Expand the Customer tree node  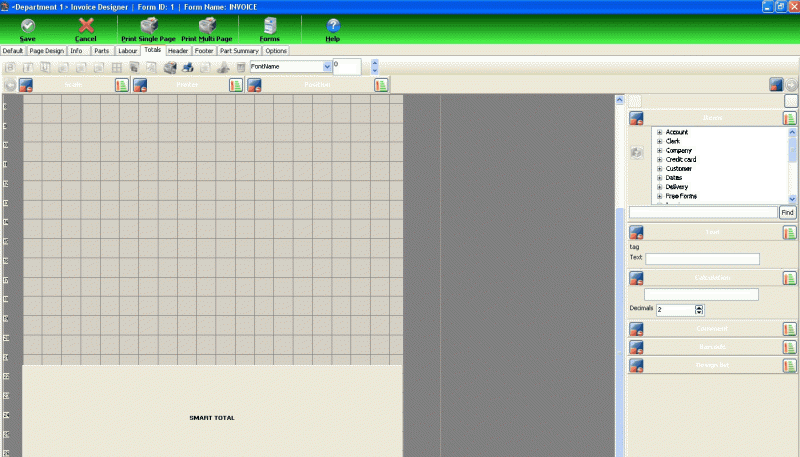click(659, 169)
